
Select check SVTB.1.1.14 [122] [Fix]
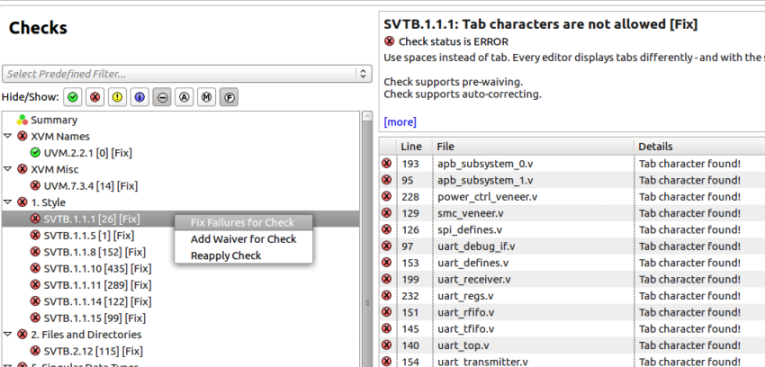tap(98, 302)
